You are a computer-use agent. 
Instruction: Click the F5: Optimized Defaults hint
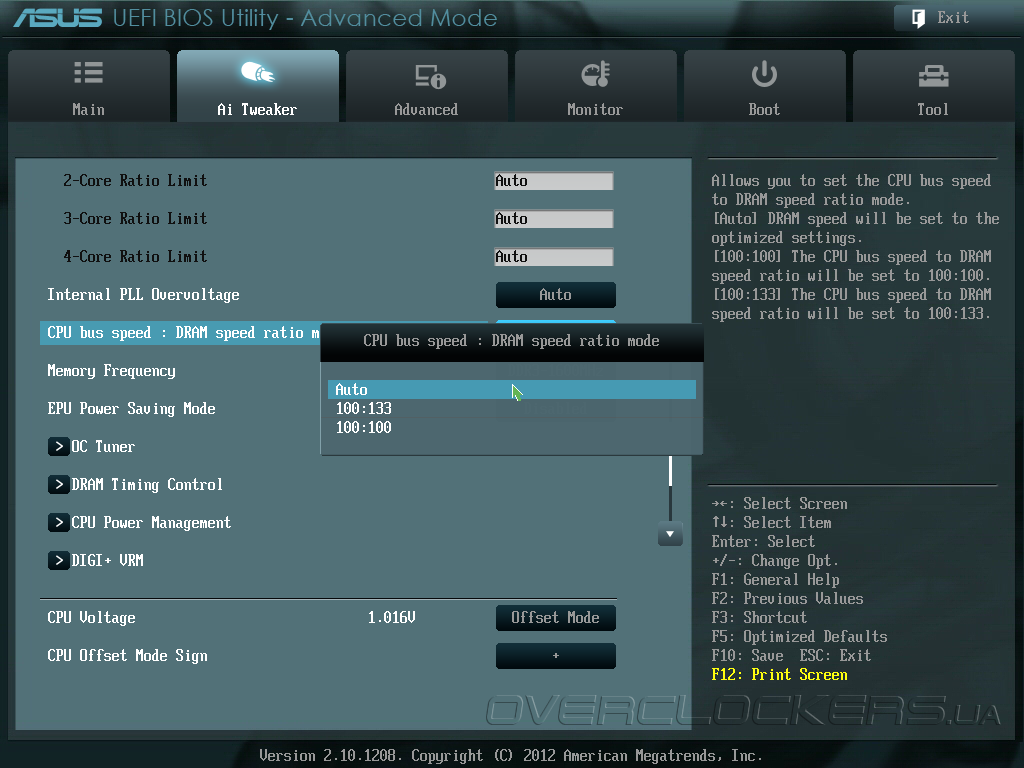(799, 637)
